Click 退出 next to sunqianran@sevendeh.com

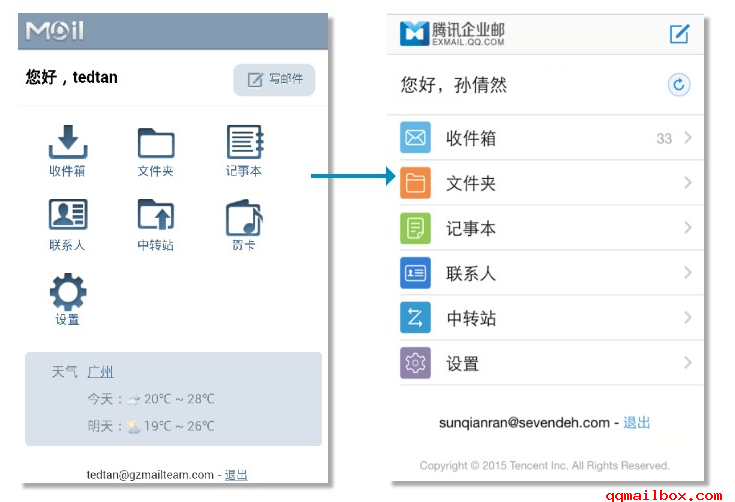click(637, 423)
